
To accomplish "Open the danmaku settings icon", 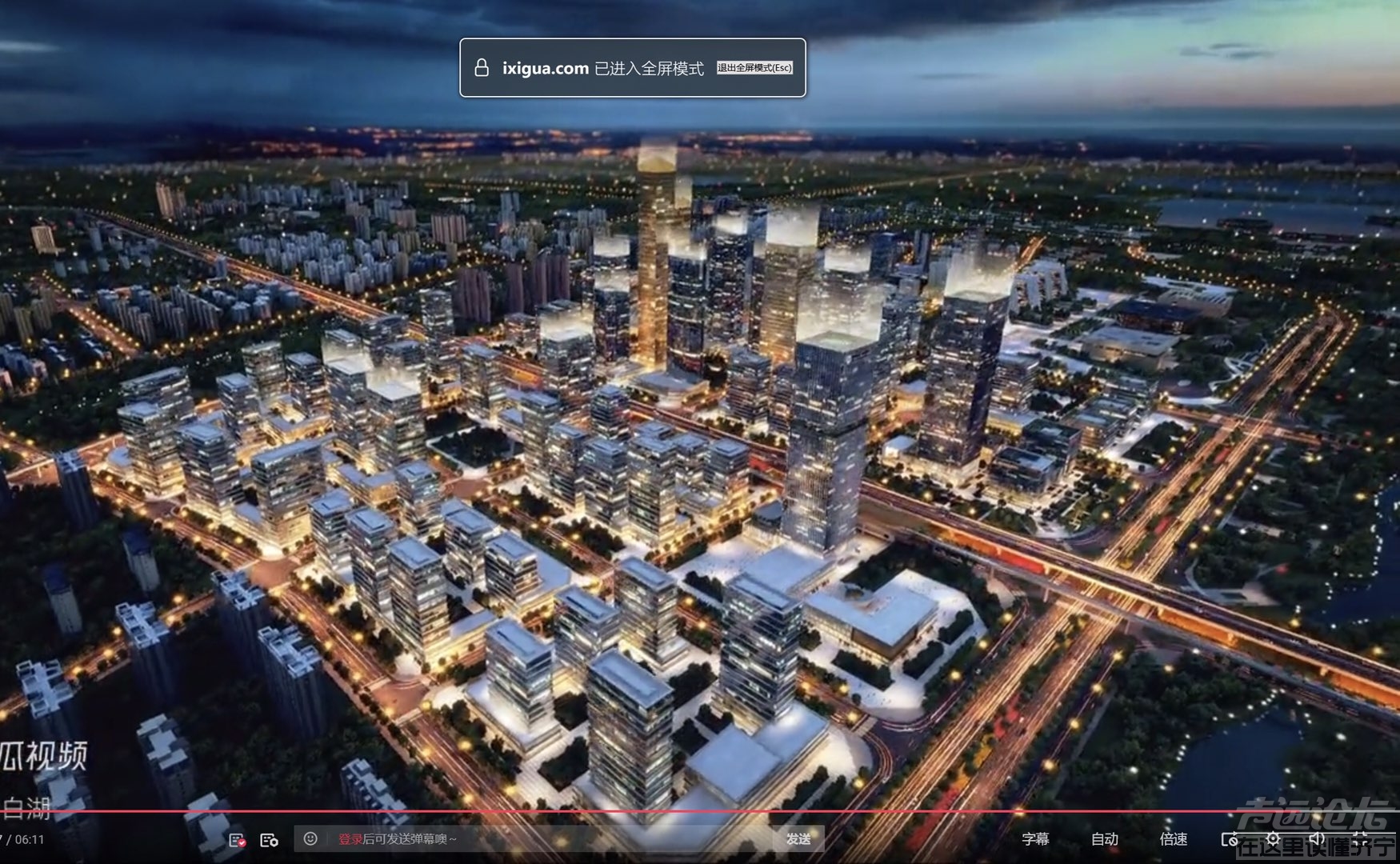I will (x=270, y=839).
